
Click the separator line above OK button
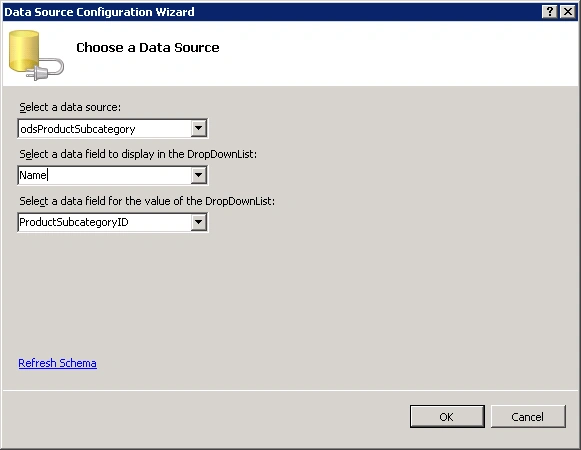pos(290,390)
